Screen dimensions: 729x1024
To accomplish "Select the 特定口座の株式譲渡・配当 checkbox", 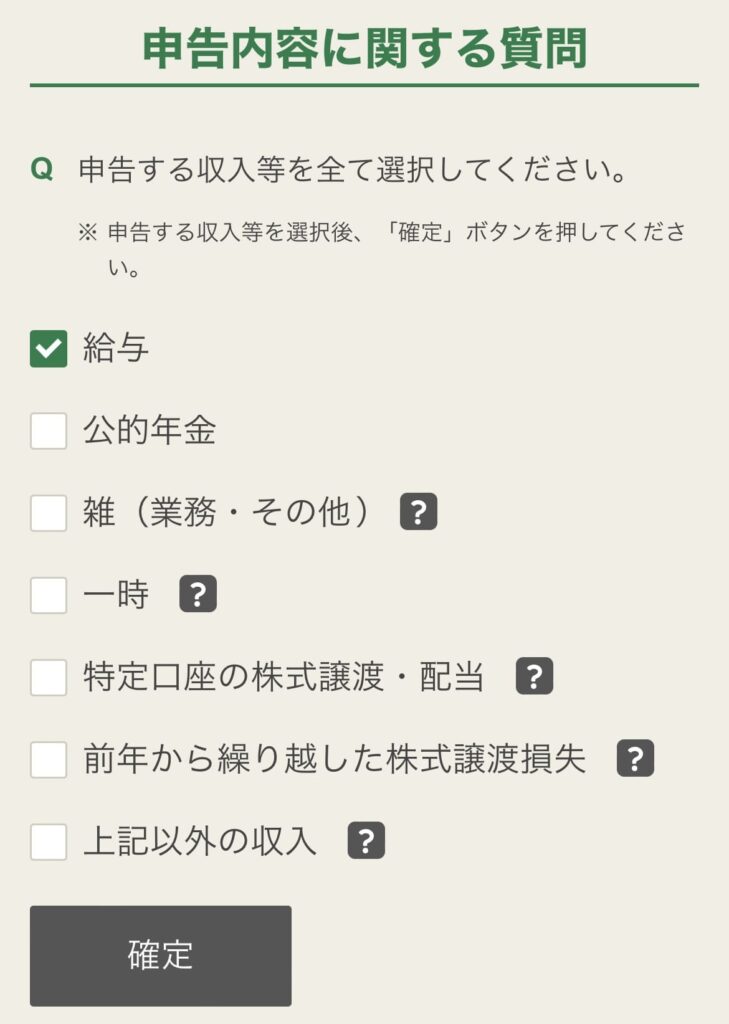I will [x=49, y=677].
